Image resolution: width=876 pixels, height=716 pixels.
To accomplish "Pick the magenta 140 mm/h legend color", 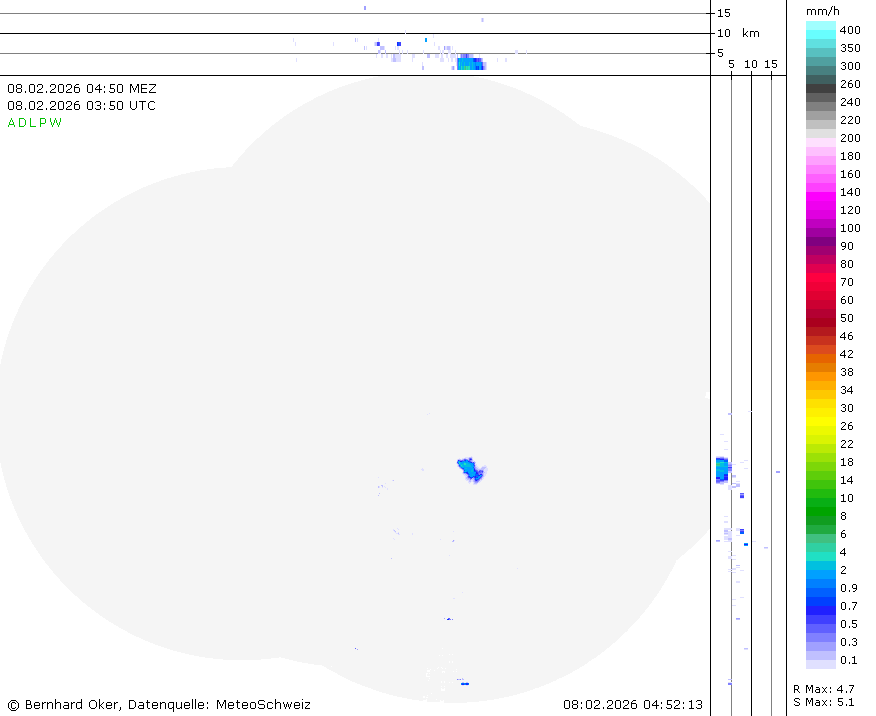I will (x=821, y=192).
